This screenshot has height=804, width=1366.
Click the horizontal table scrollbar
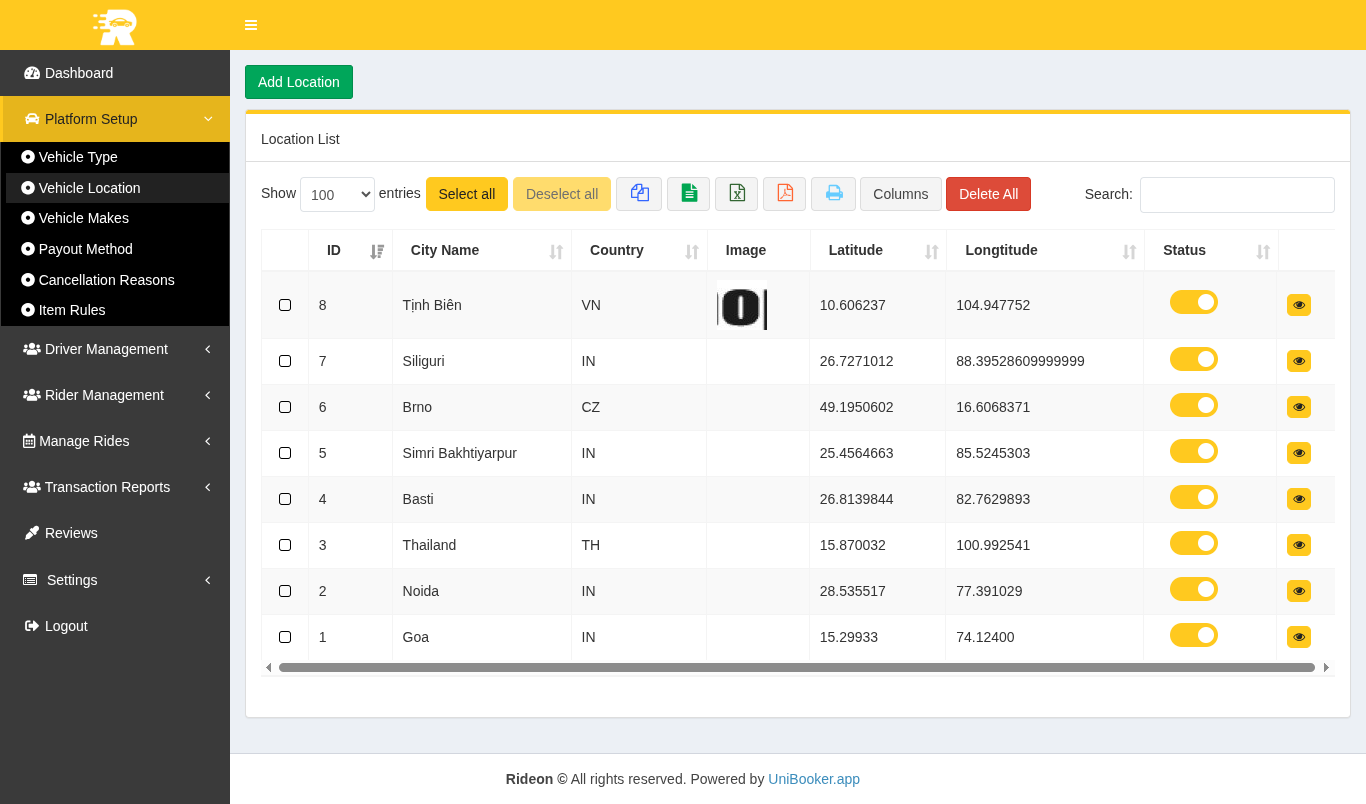796,667
